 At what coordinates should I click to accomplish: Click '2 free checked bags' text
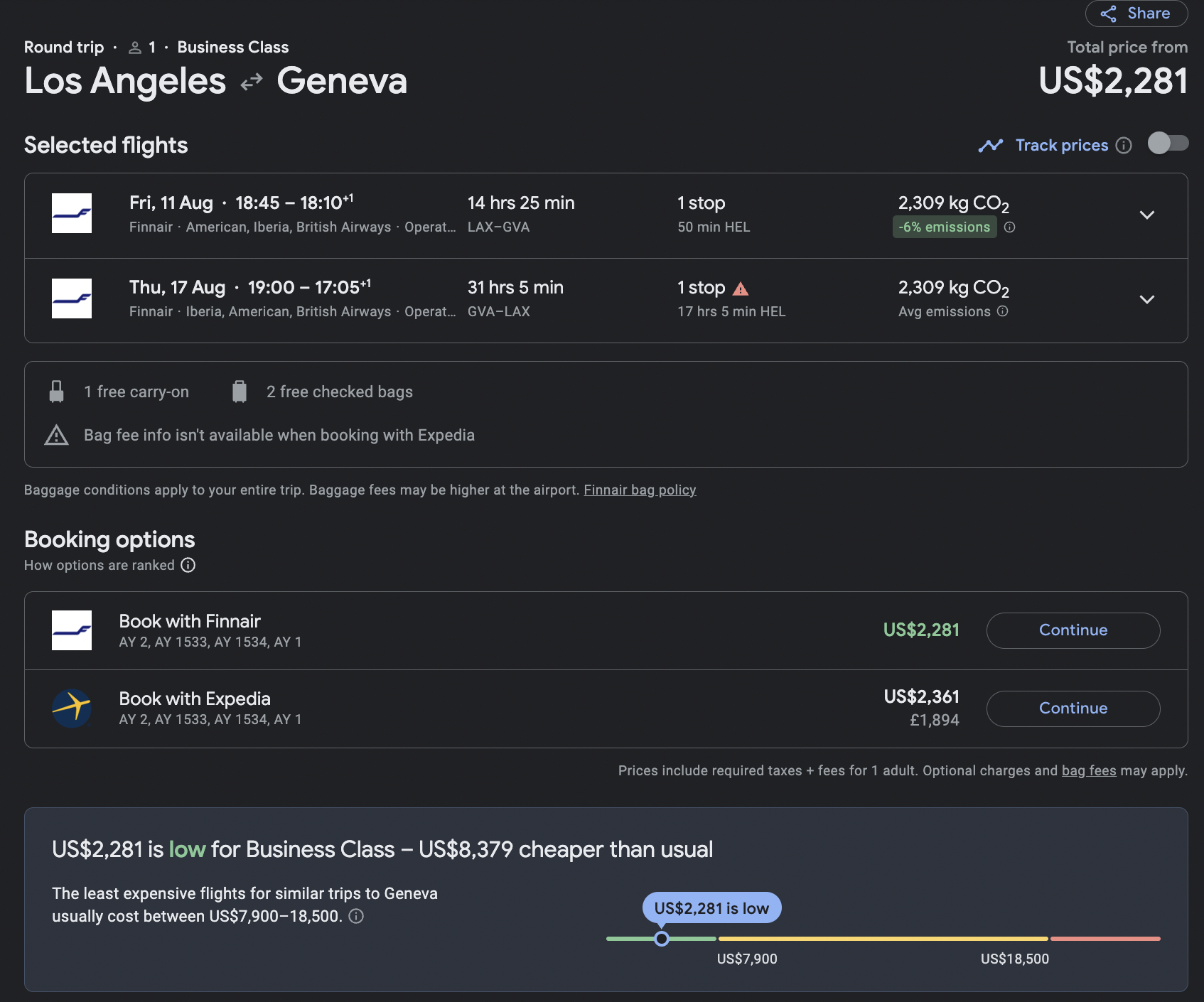340,392
